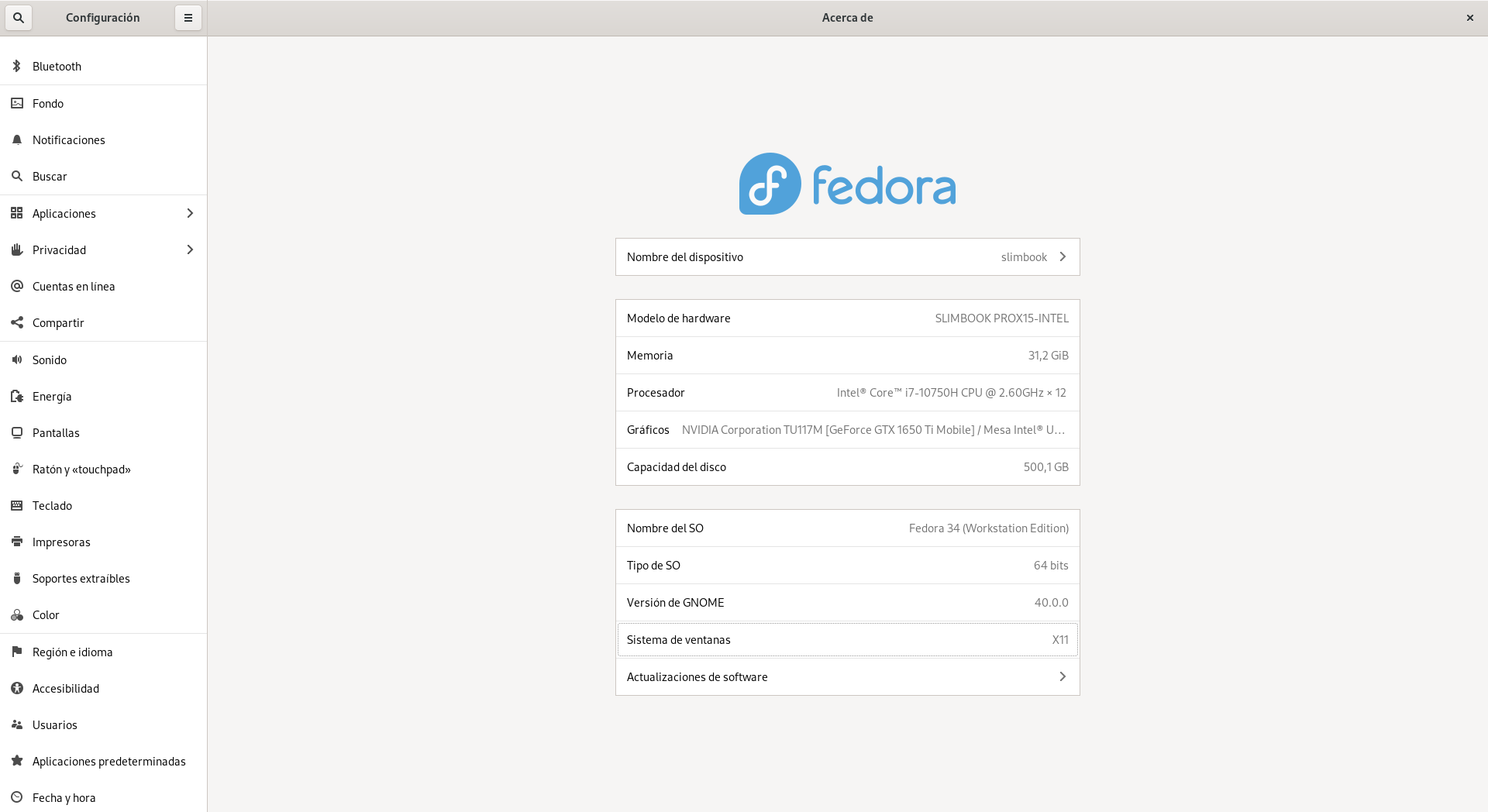1488x812 pixels.
Task: Click the GNOME version 40.0.0 value
Action: coord(1051,603)
